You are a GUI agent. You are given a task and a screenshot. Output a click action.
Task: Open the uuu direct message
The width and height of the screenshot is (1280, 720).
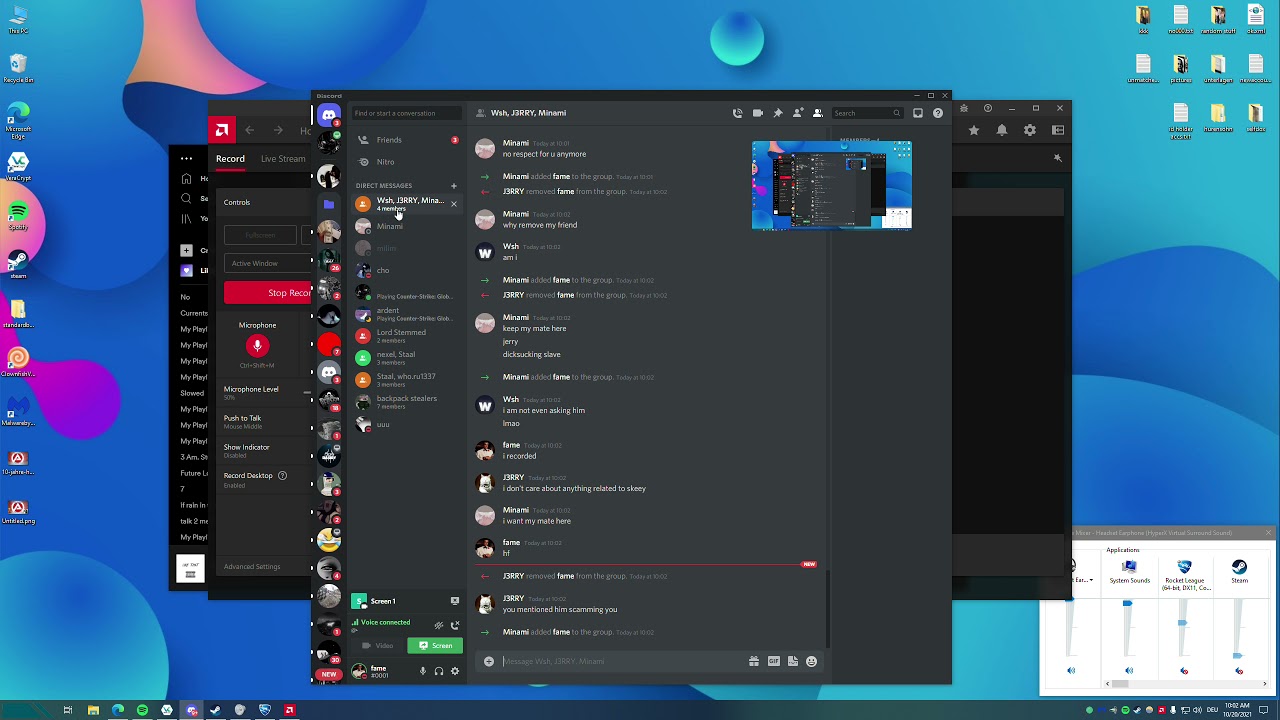(x=406, y=424)
